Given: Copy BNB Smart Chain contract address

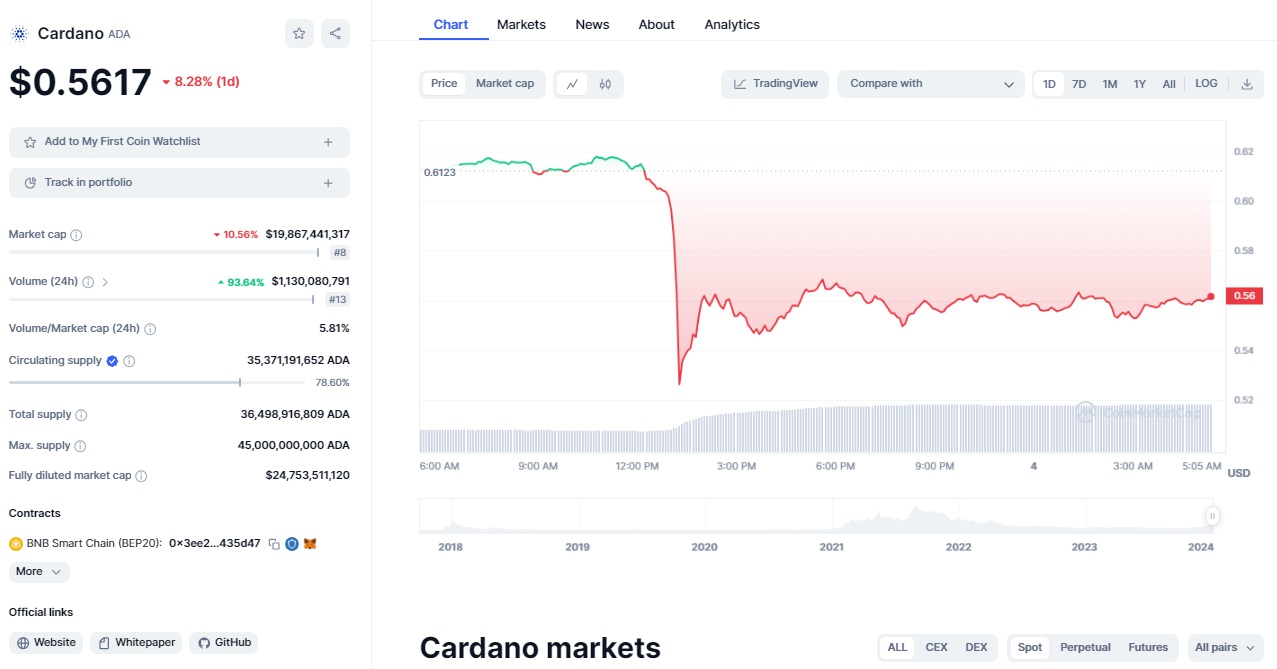Looking at the screenshot, I should click(x=273, y=544).
